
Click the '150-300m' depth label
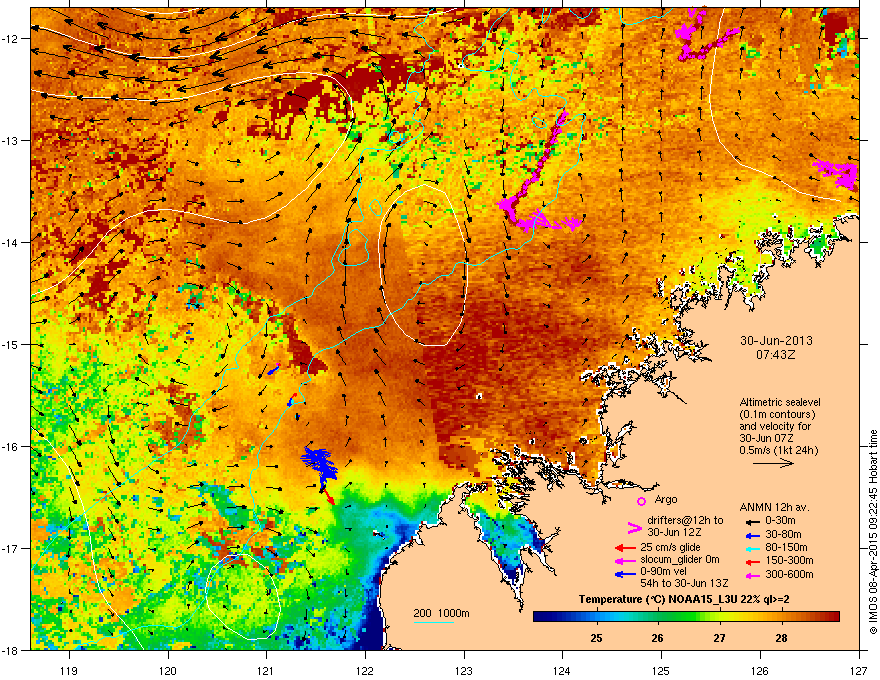[x=789, y=560]
